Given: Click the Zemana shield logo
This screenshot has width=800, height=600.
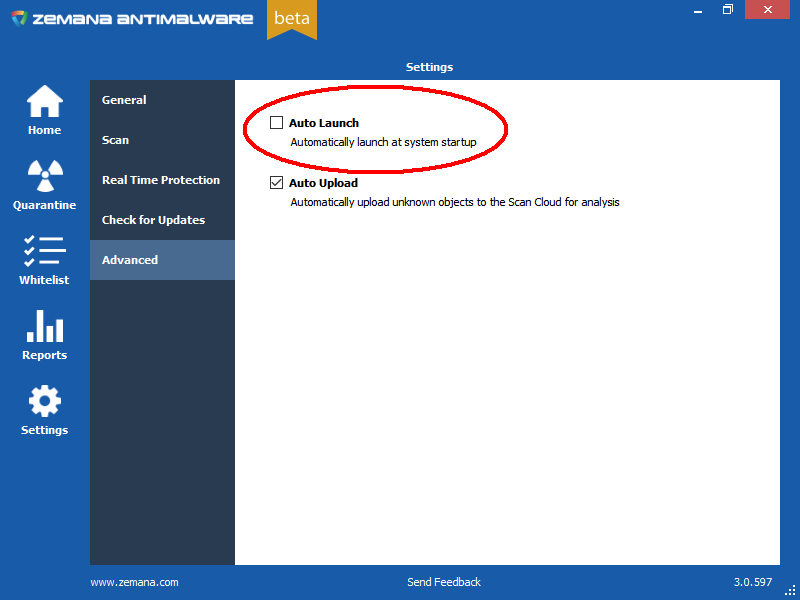Looking at the screenshot, I should [19, 19].
